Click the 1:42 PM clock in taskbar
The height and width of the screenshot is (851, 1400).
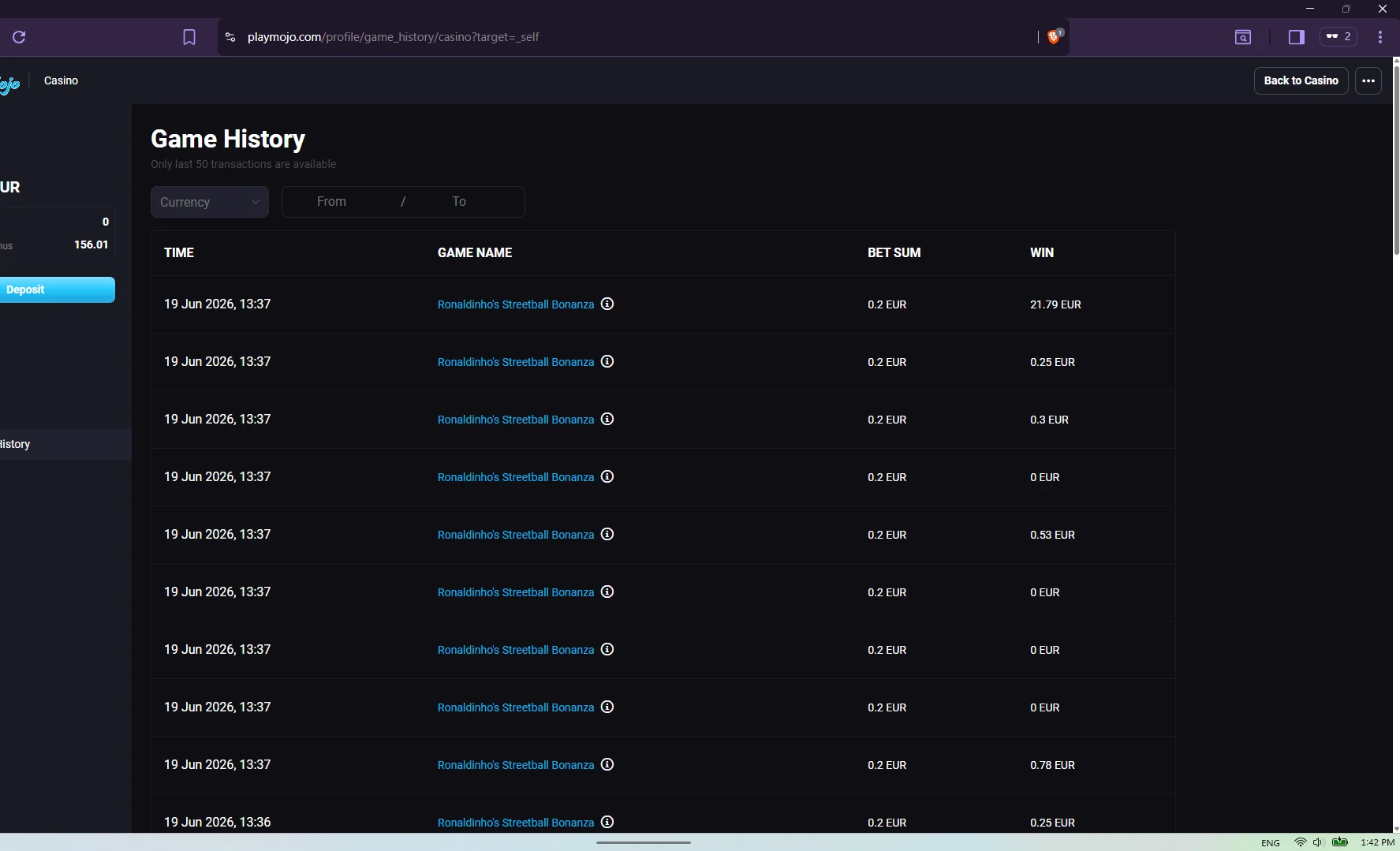tap(1377, 842)
